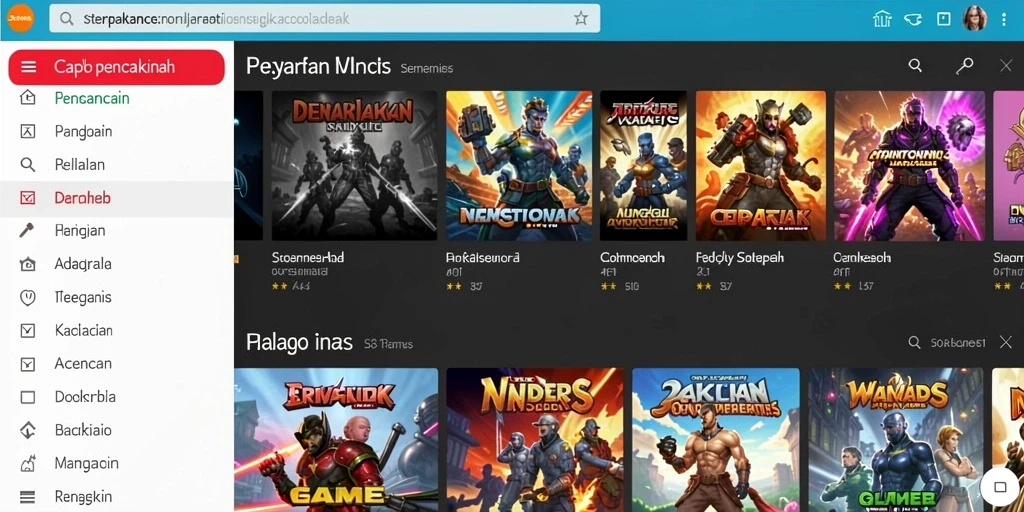Toggle the checkbox beside Acencan
This screenshot has width=1024, height=512.
[27, 364]
